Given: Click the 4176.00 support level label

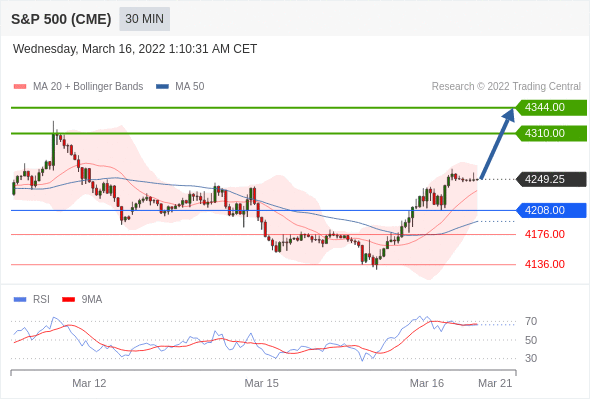Looking at the screenshot, I should click(545, 234).
